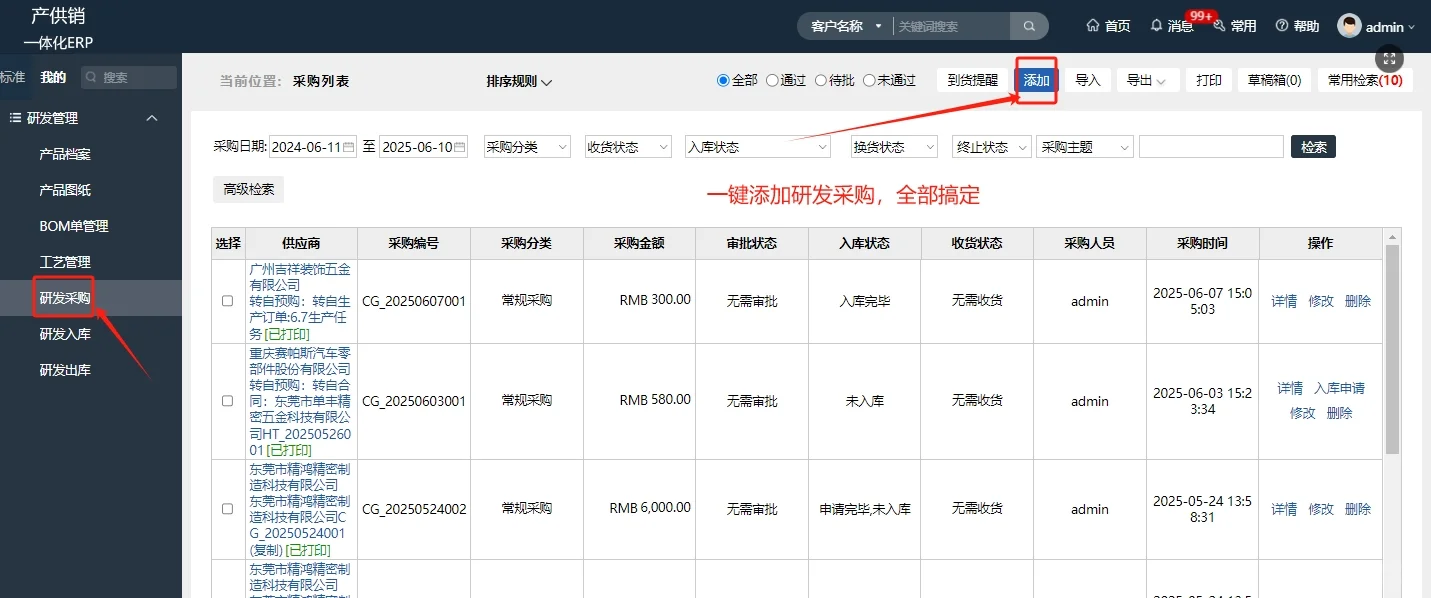This screenshot has height=598, width=1431.
Task: Open 消息 notifications via the bell icon
Action: point(1154,27)
